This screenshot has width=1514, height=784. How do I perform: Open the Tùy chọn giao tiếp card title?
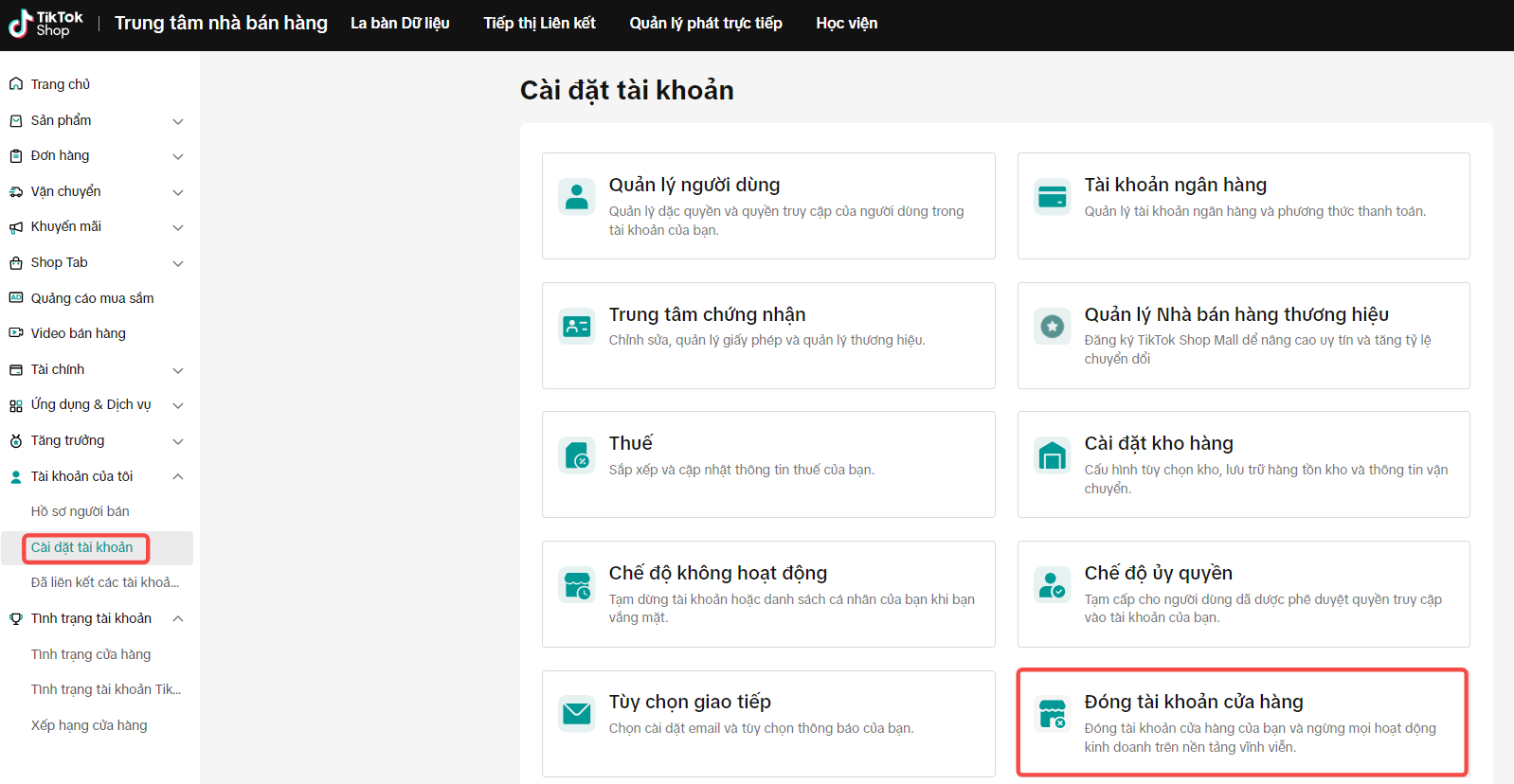pos(690,702)
